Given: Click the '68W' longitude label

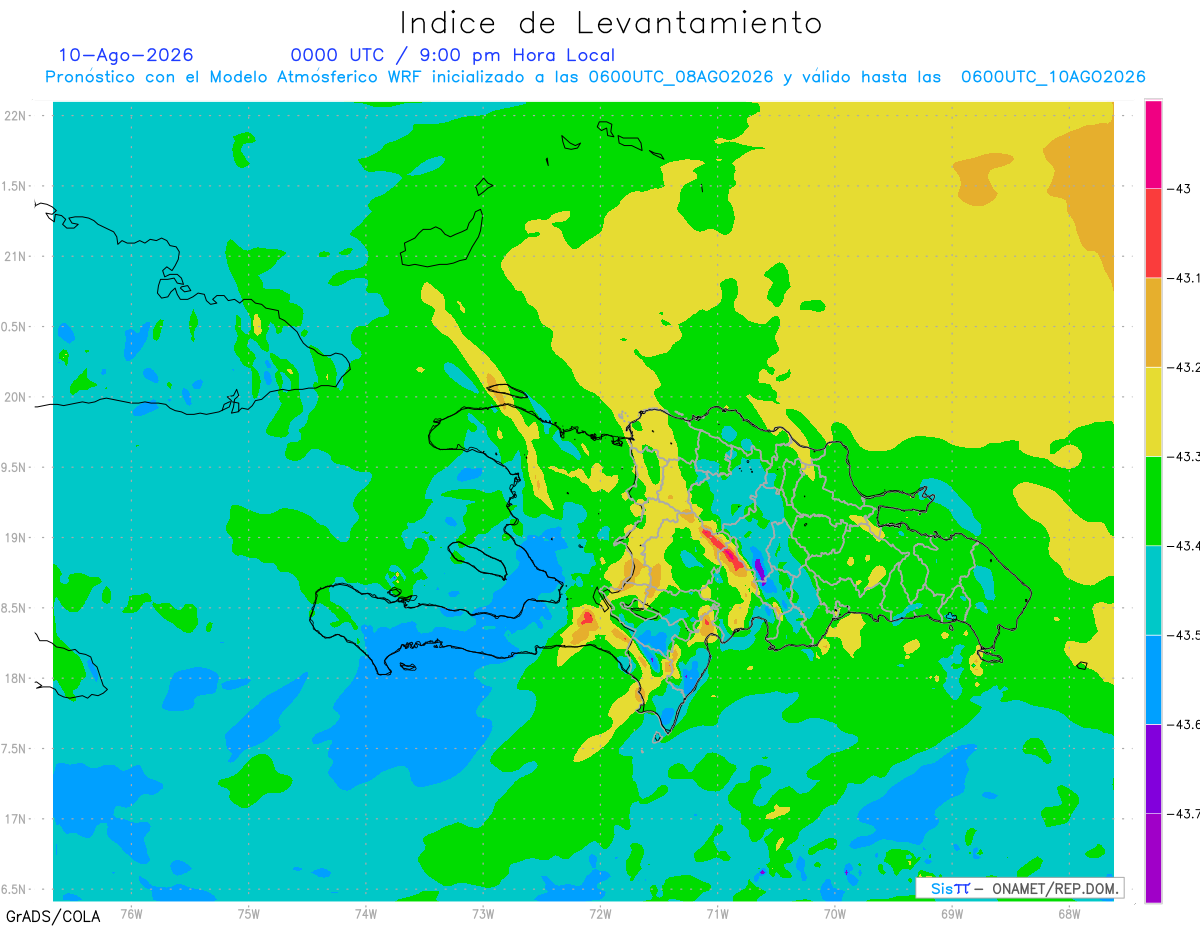Looking at the screenshot, I should (x=1069, y=912).
